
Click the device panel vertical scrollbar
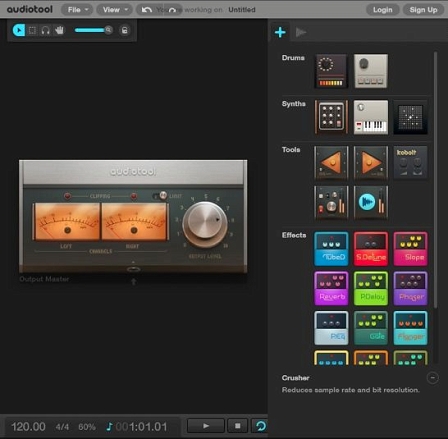[x=435, y=180]
